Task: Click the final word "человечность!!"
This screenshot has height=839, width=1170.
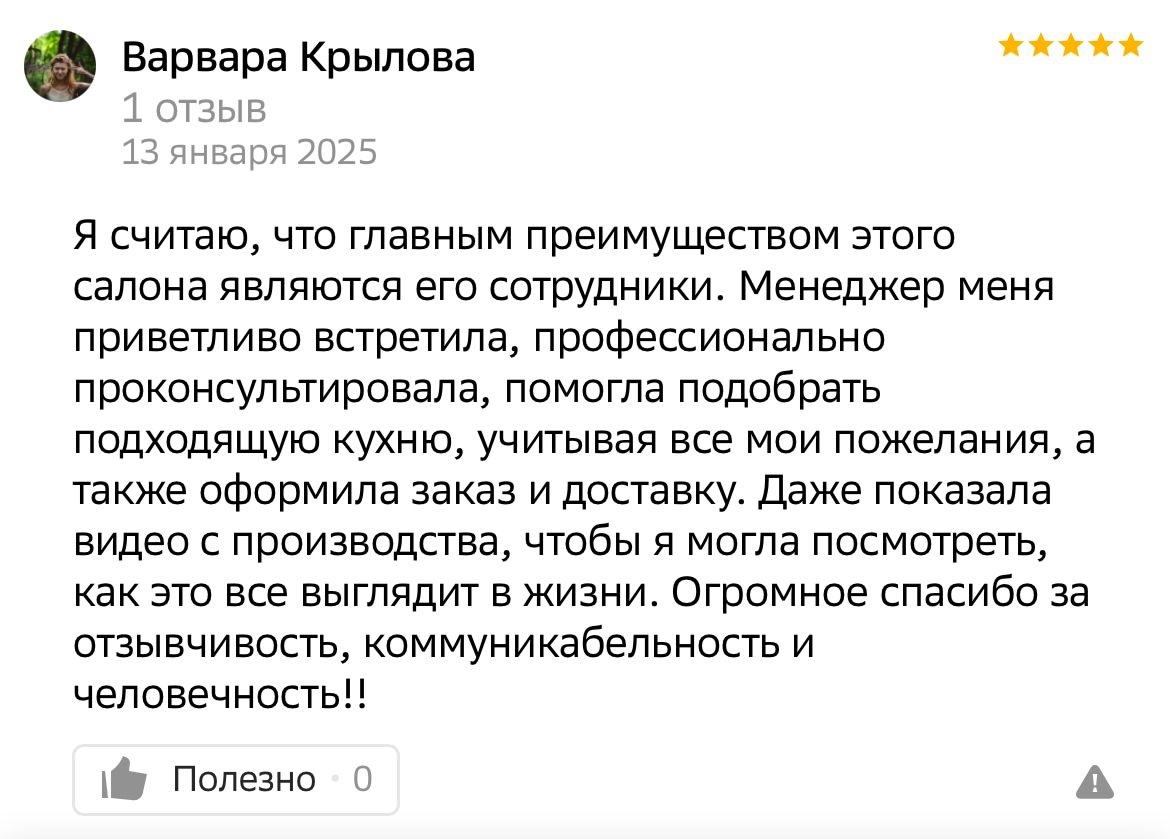Action: click(220, 694)
